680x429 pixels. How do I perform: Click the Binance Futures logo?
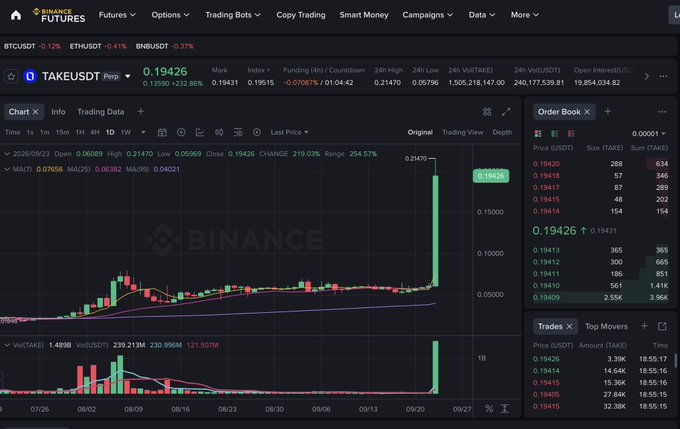(x=59, y=15)
